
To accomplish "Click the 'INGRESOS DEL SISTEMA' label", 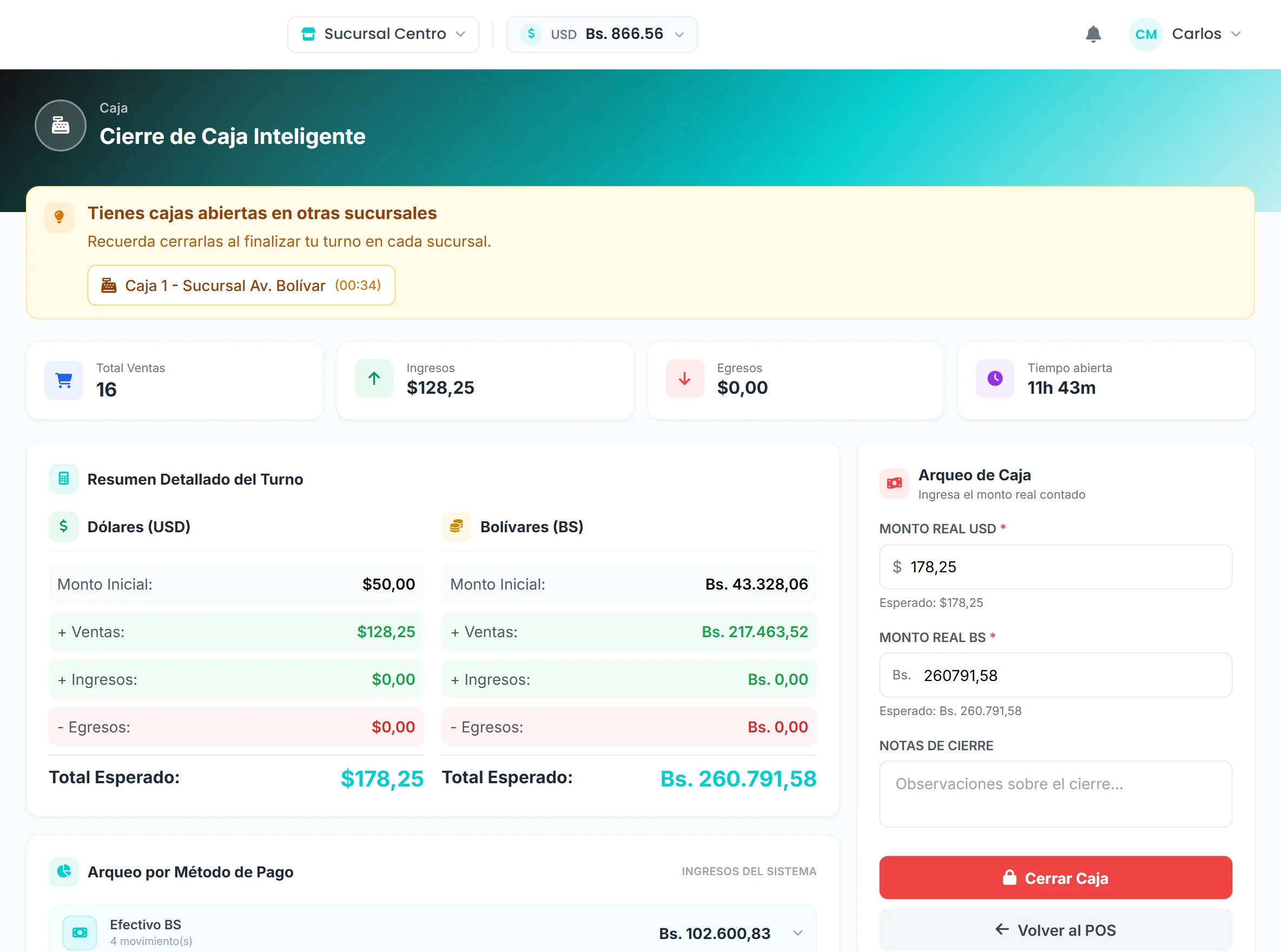I will coord(749,871).
